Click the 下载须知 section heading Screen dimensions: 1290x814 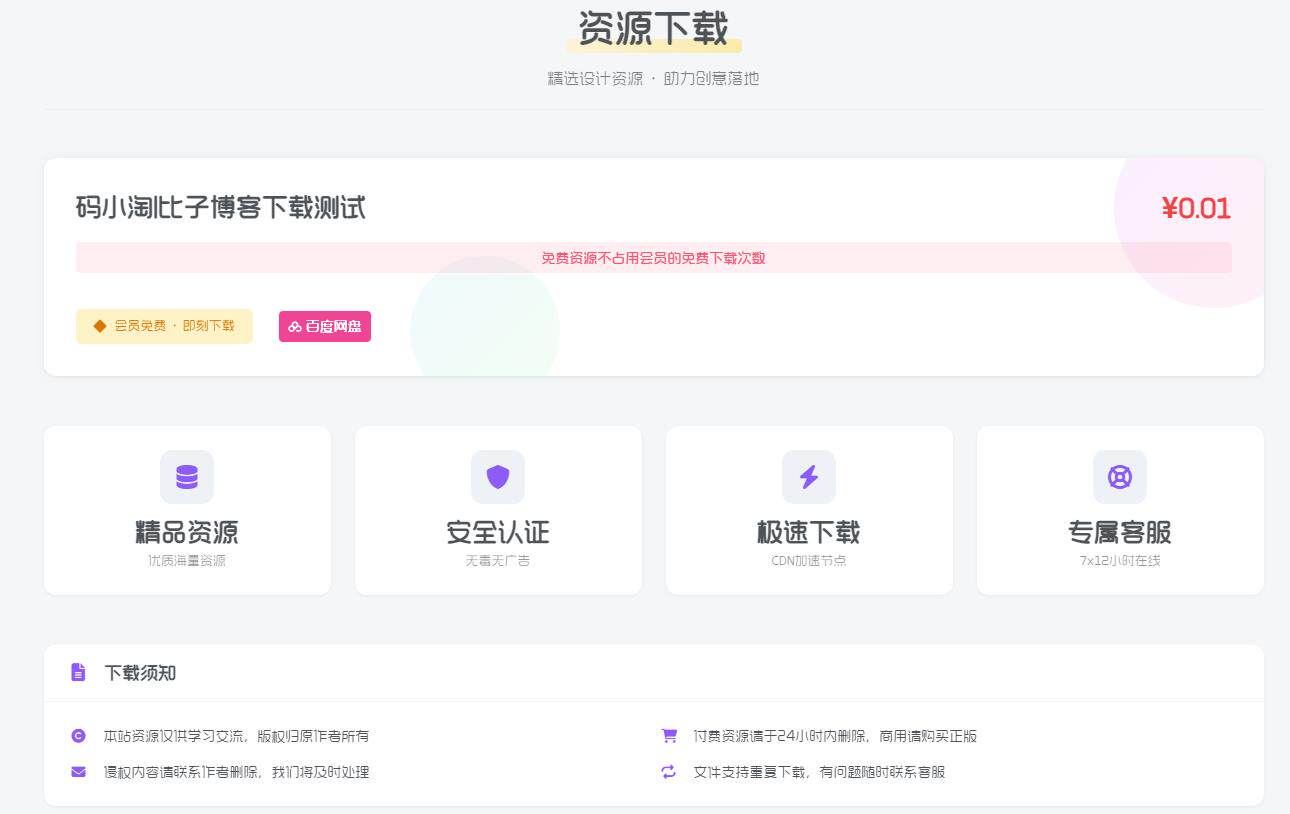coord(140,673)
